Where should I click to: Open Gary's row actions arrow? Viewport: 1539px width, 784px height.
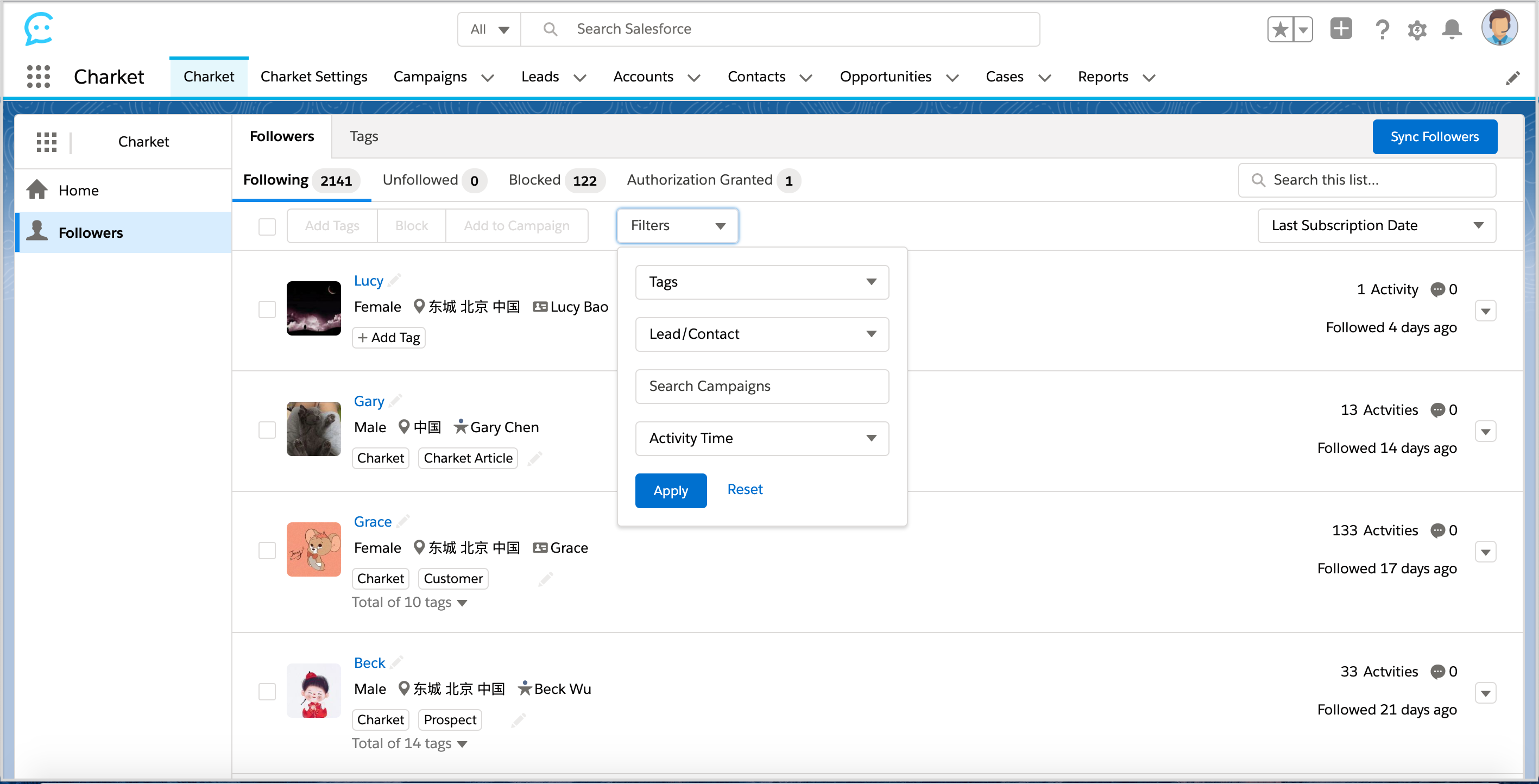tap(1485, 432)
